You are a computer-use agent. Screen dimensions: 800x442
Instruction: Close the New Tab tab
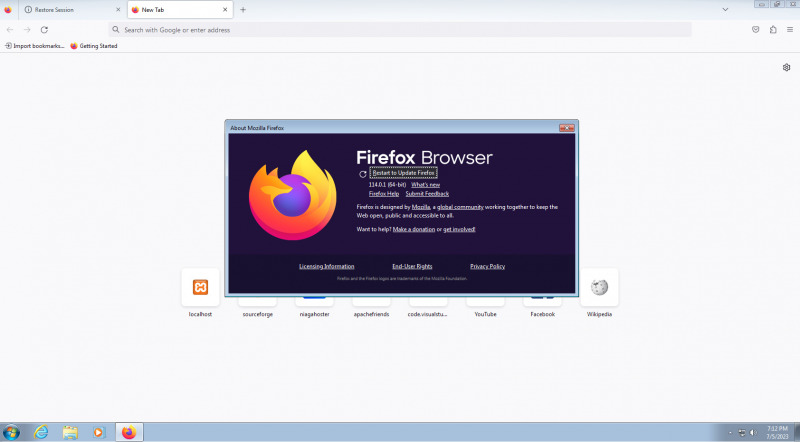[225, 10]
